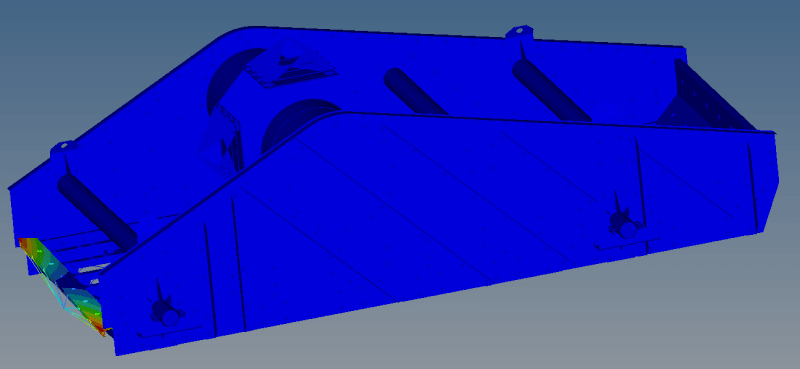Select the shortest middle cross tube
This screenshot has width=800, height=369.
click(414, 91)
